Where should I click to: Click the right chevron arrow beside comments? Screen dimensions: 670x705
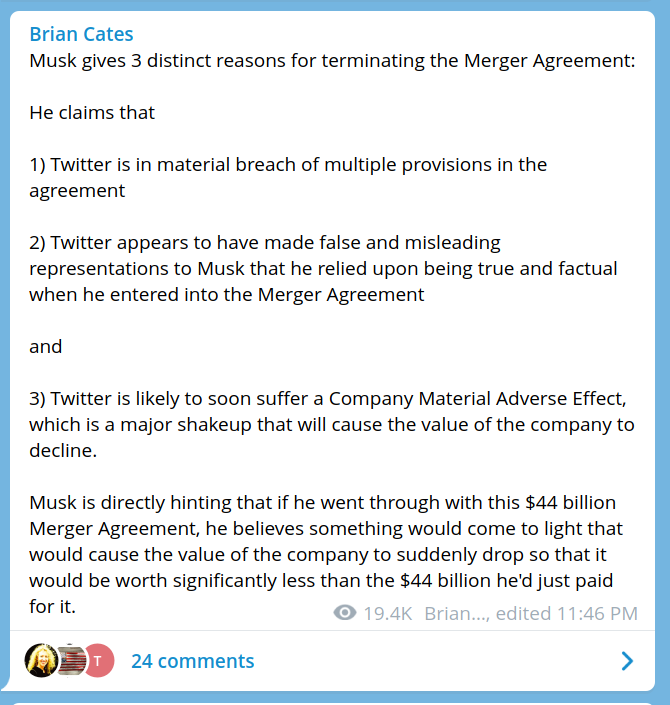pos(627,661)
